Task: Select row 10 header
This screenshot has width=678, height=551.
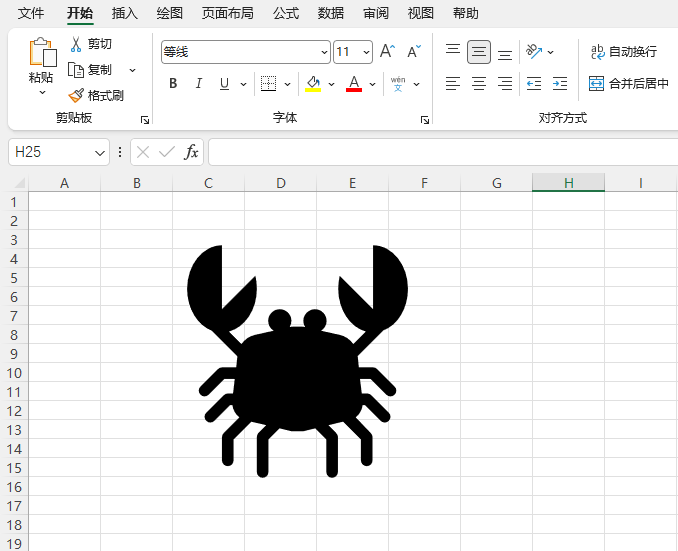Action: click(14, 373)
